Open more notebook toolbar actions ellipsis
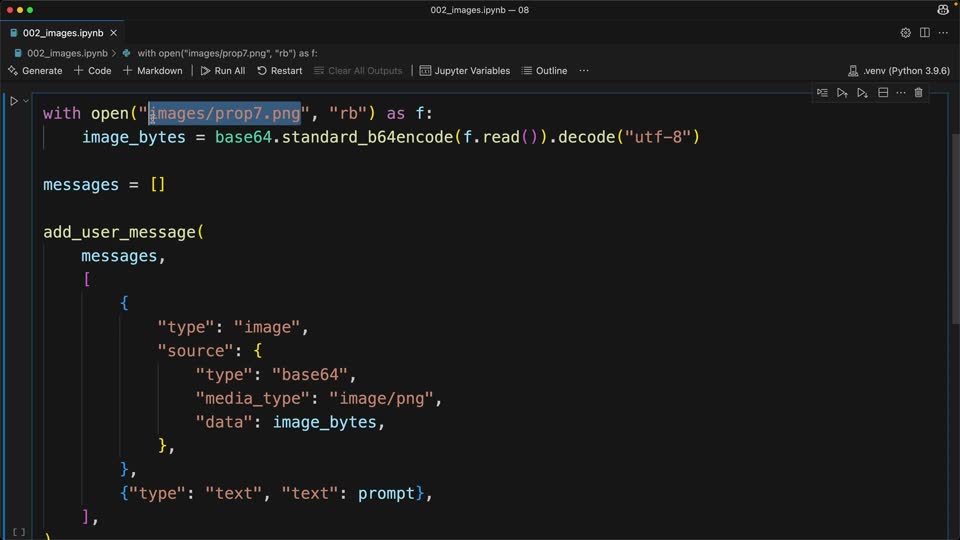This screenshot has height=540, width=960. click(x=584, y=70)
